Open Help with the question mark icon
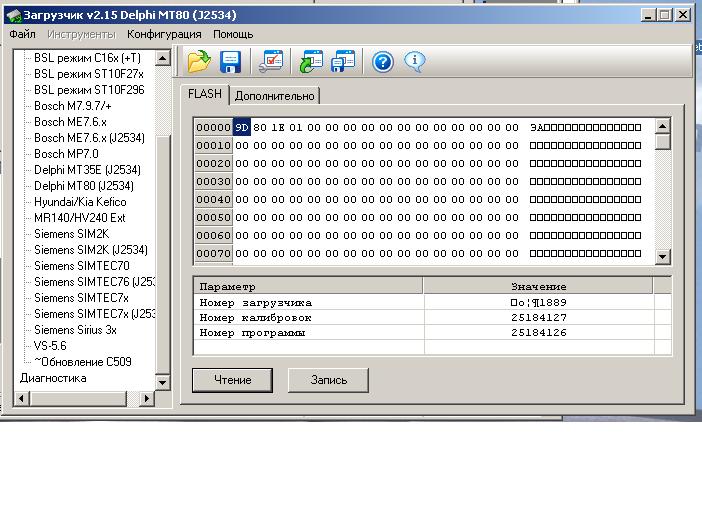Image resolution: width=702 pixels, height=512 pixels. coord(383,62)
